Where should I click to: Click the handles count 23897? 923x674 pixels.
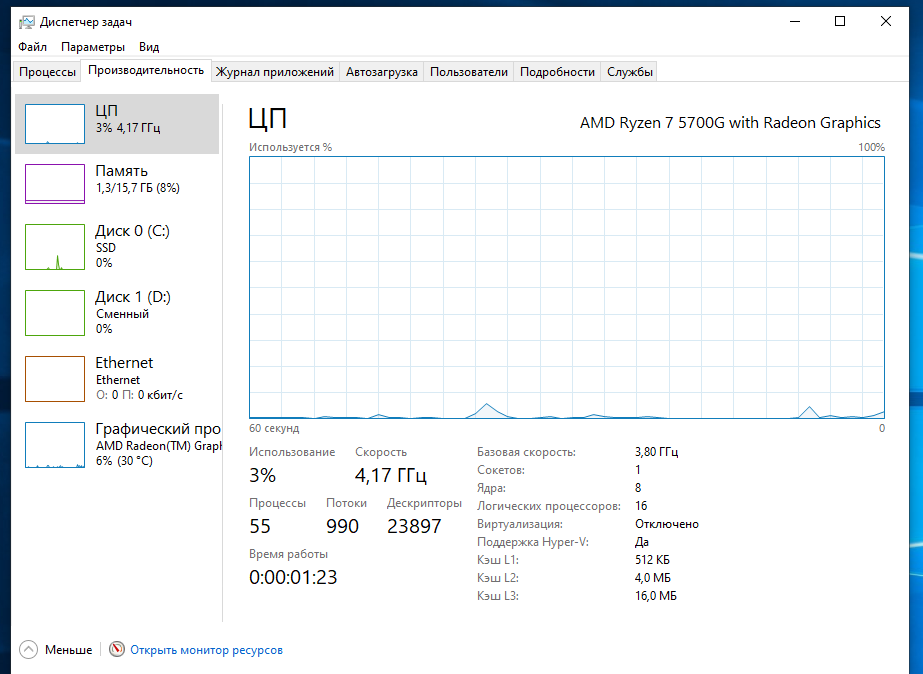point(414,526)
